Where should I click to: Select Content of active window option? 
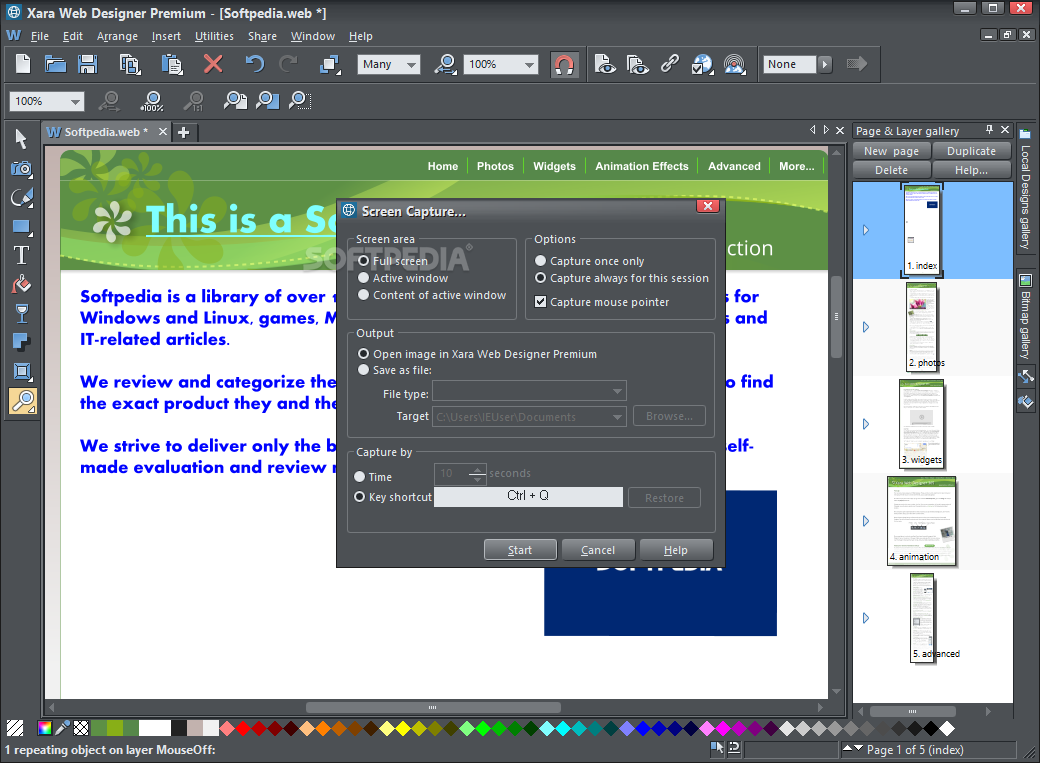[363, 295]
